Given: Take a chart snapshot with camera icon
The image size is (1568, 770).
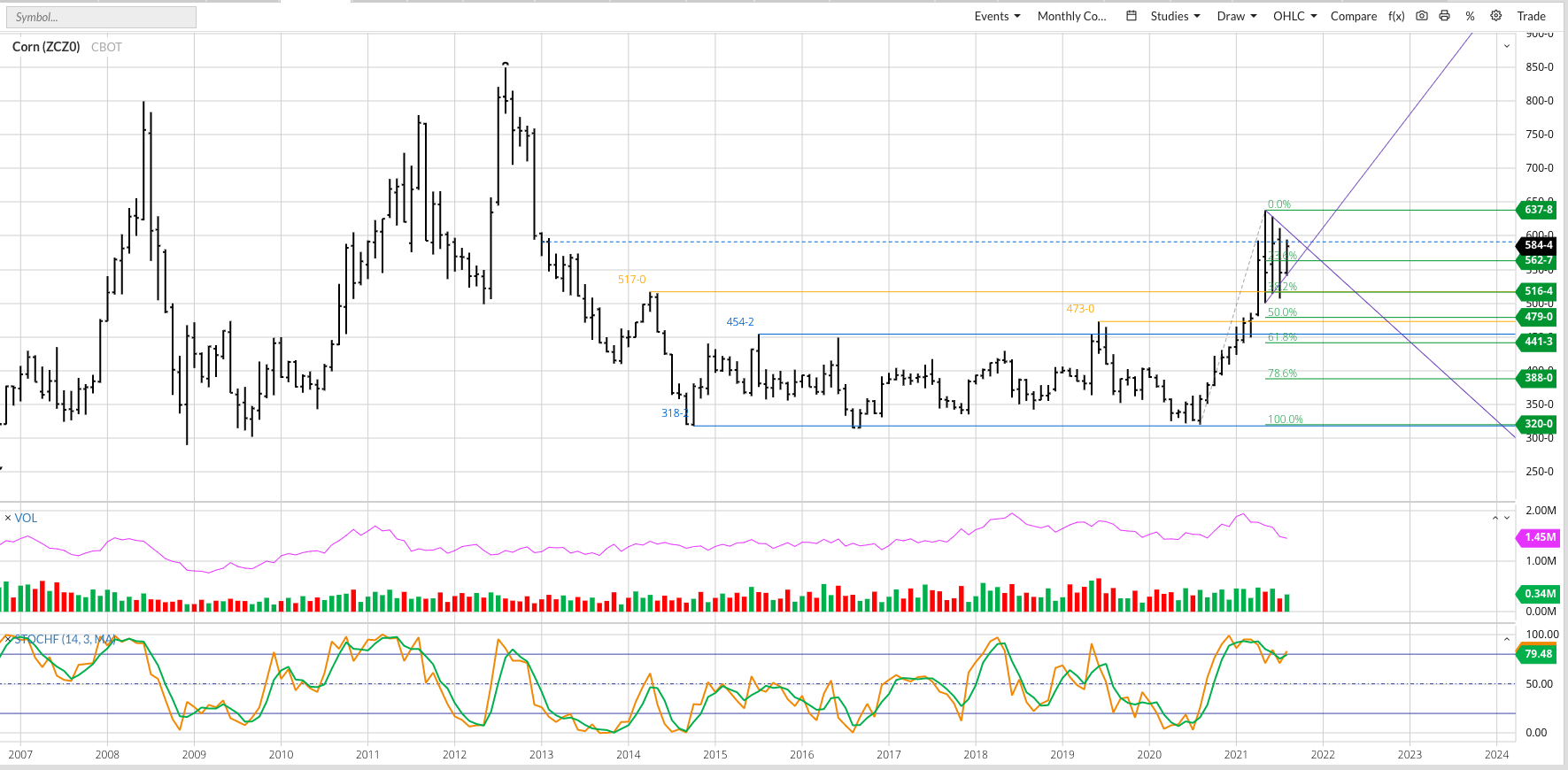Looking at the screenshot, I should (x=1422, y=16).
